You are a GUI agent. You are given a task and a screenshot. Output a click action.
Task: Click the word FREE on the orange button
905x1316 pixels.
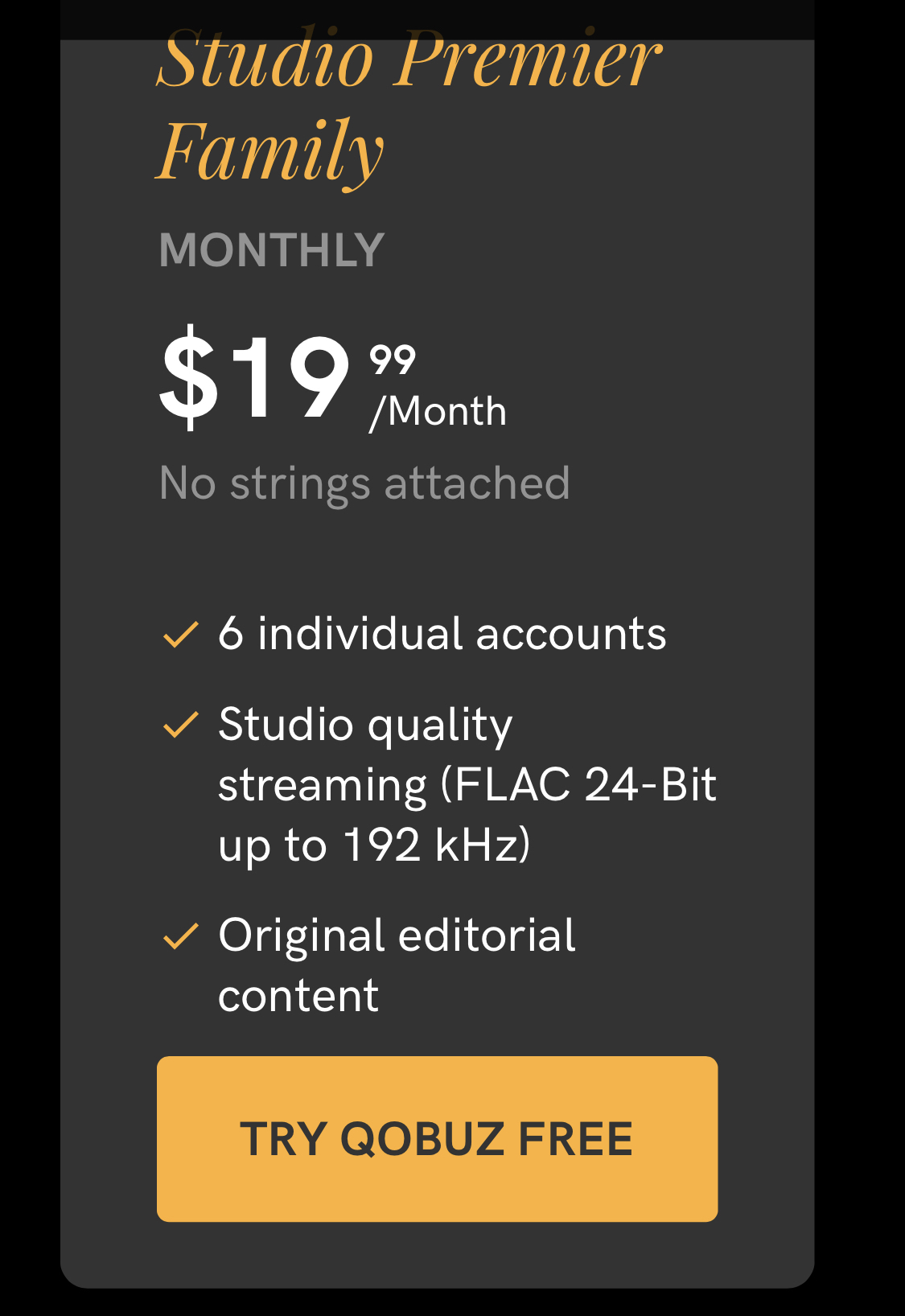pyautogui.click(x=575, y=1140)
